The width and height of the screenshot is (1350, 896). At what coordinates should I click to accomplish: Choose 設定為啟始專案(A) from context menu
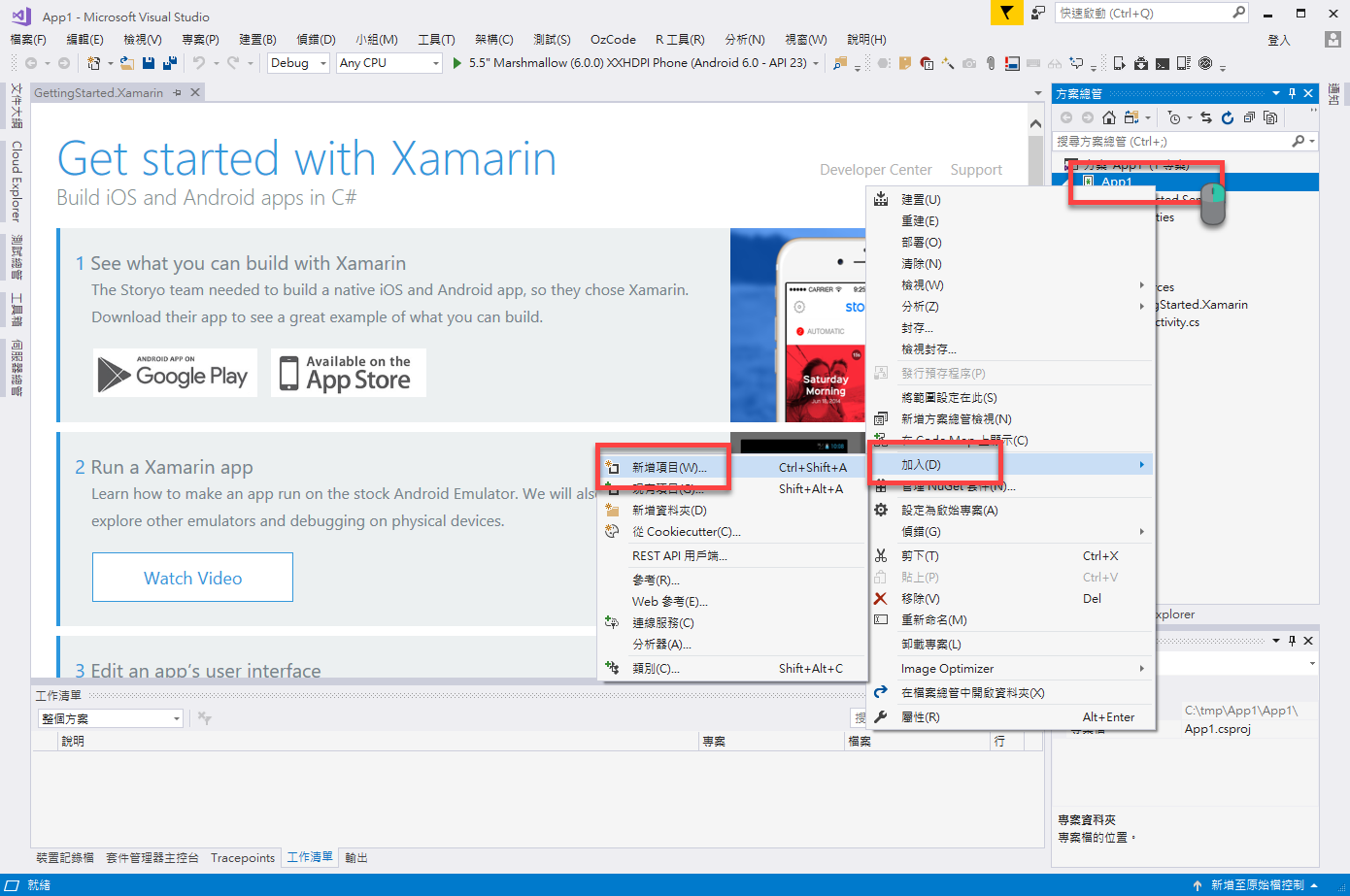(x=1010, y=511)
